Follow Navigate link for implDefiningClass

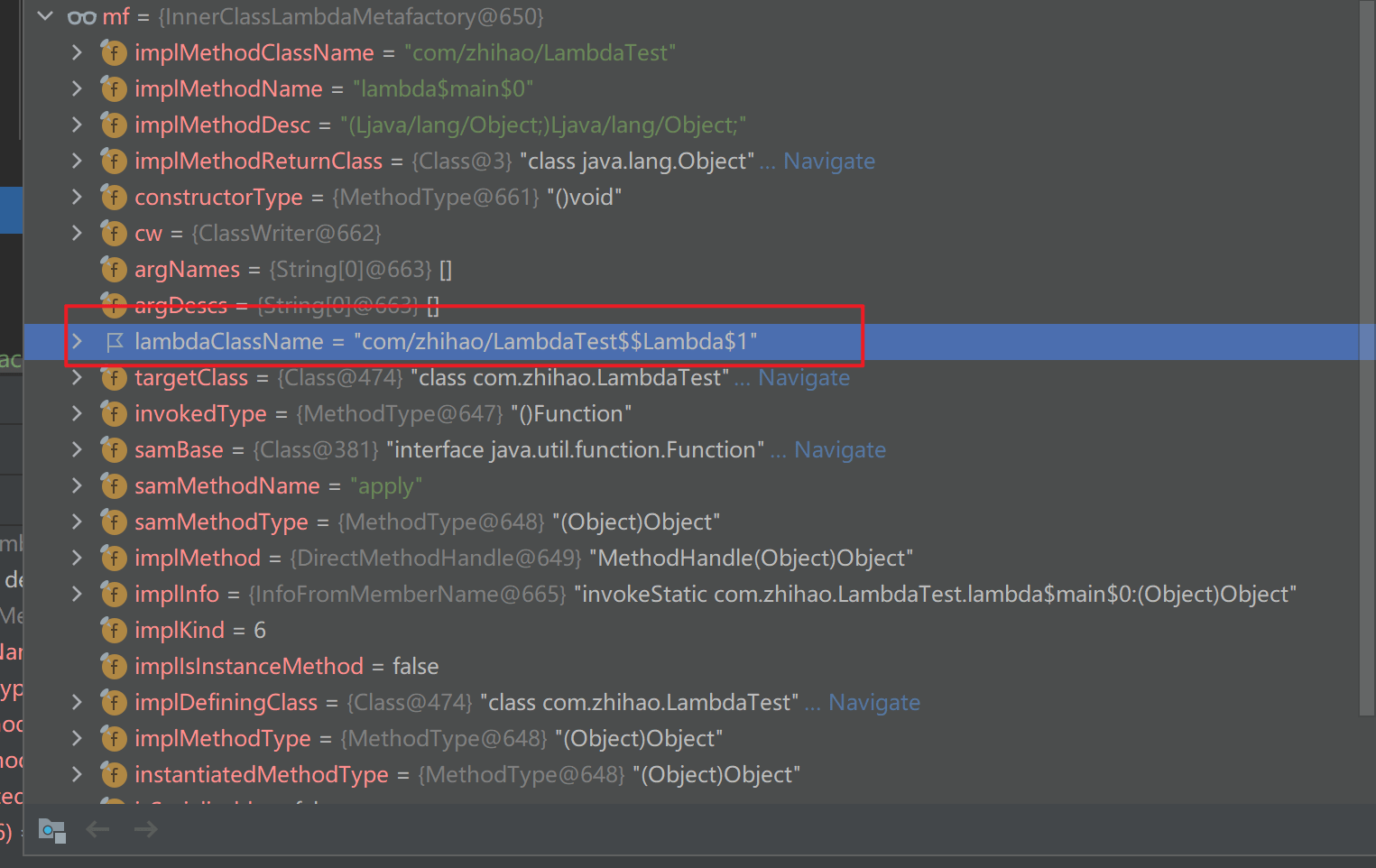pyautogui.click(x=873, y=703)
